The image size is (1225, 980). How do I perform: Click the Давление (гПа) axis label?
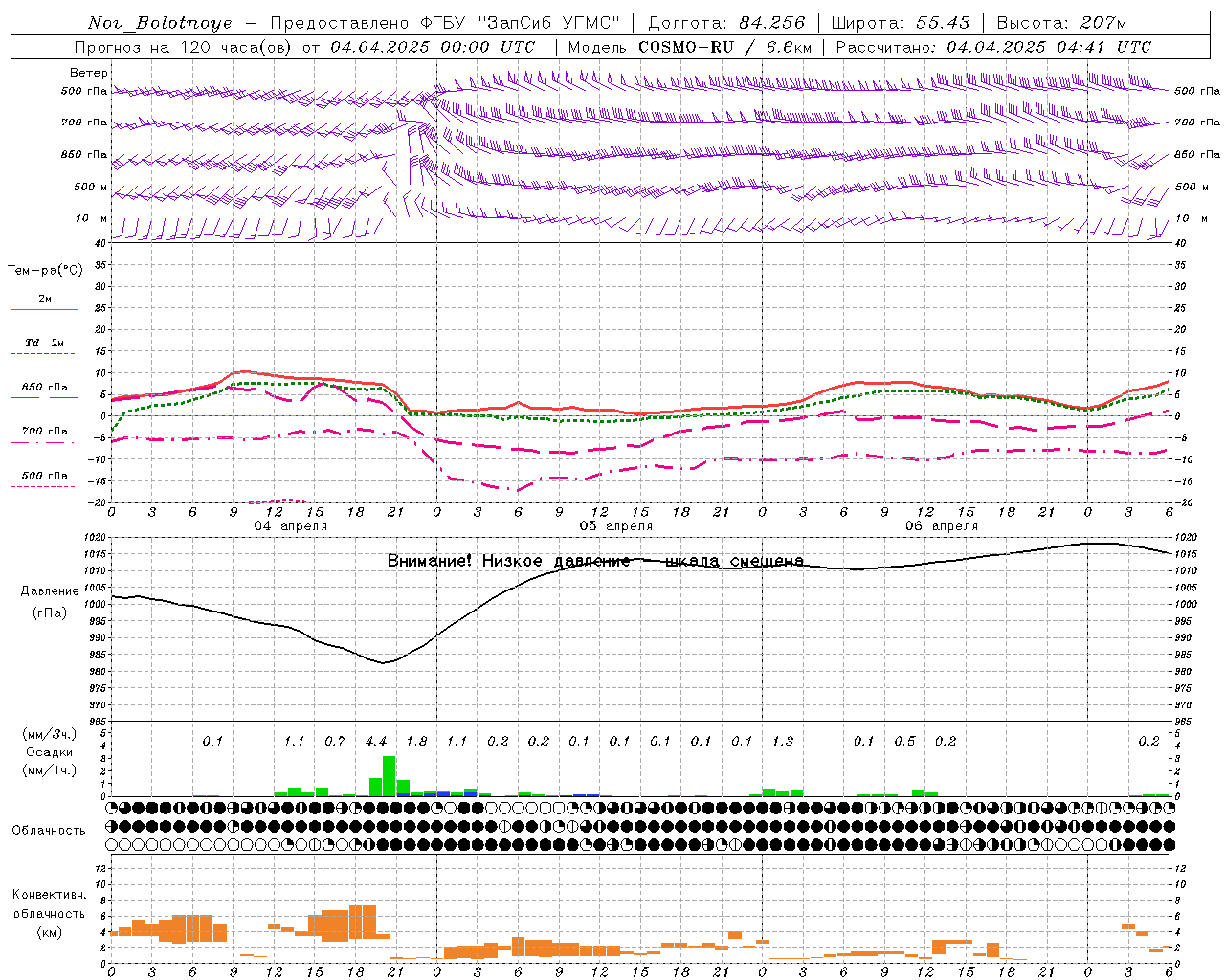(49, 602)
